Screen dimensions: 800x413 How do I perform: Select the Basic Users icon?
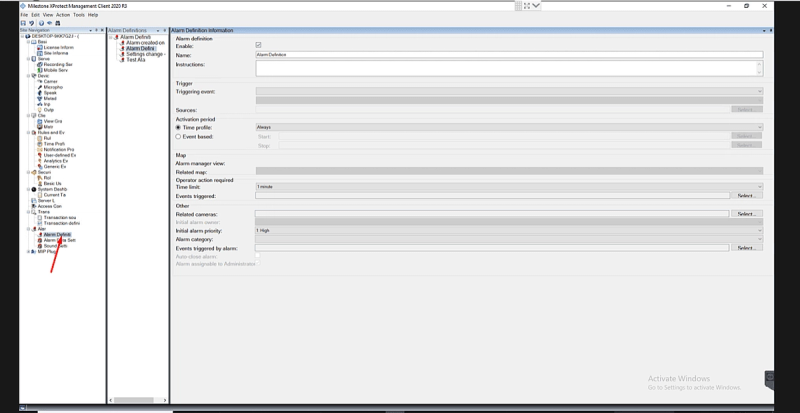tap(40, 184)
